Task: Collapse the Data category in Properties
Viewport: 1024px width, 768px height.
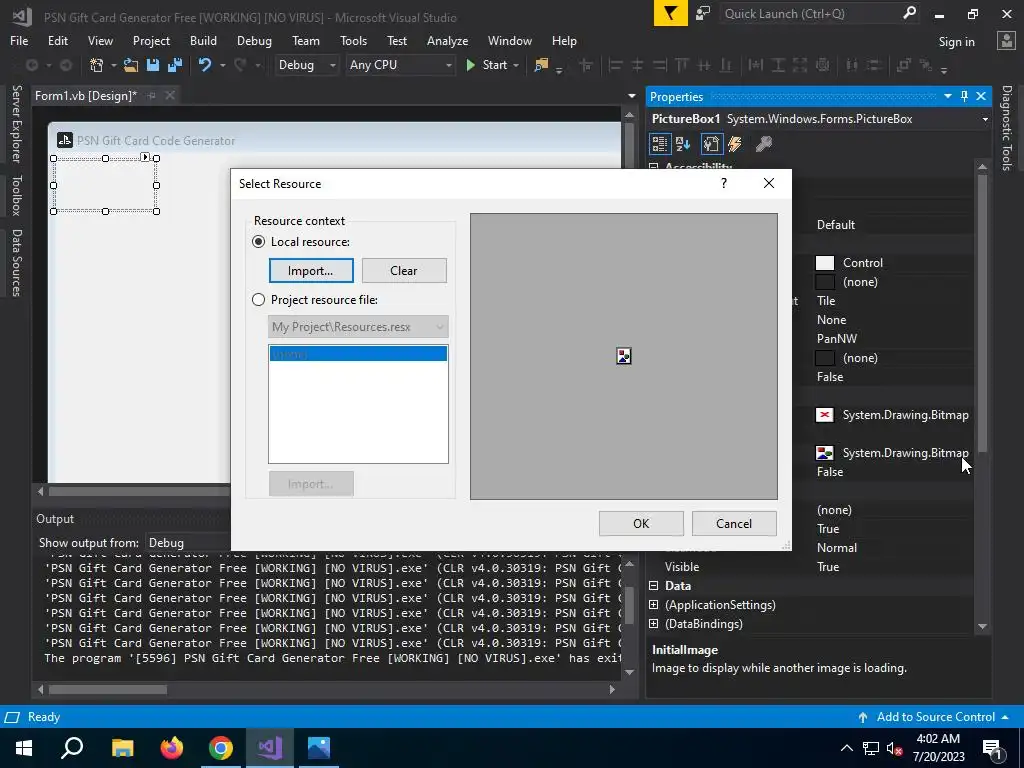Action: 654,586
